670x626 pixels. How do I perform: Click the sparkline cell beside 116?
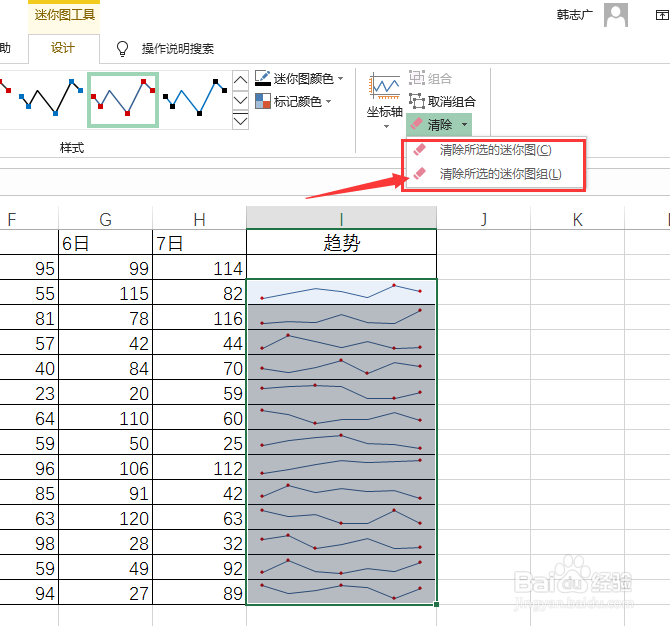point(341,317)
